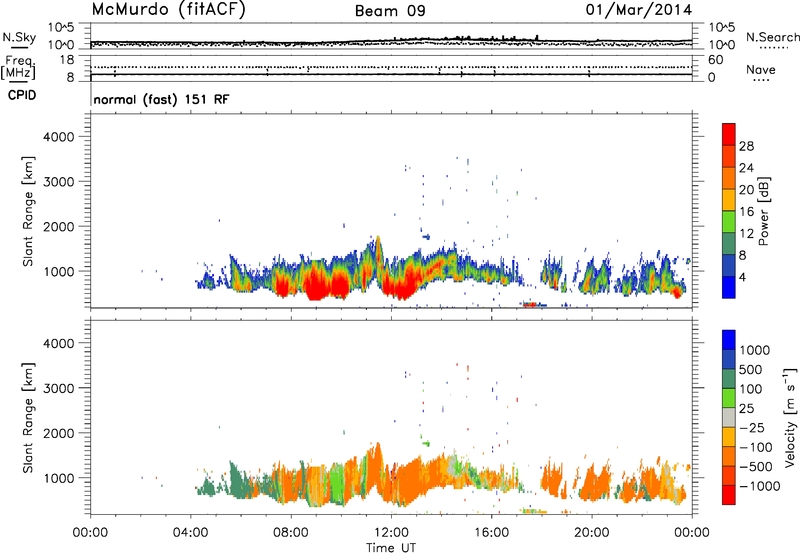
Task: Click the gray segment of the velocity colorbar
Action: [x=729, y=417]
